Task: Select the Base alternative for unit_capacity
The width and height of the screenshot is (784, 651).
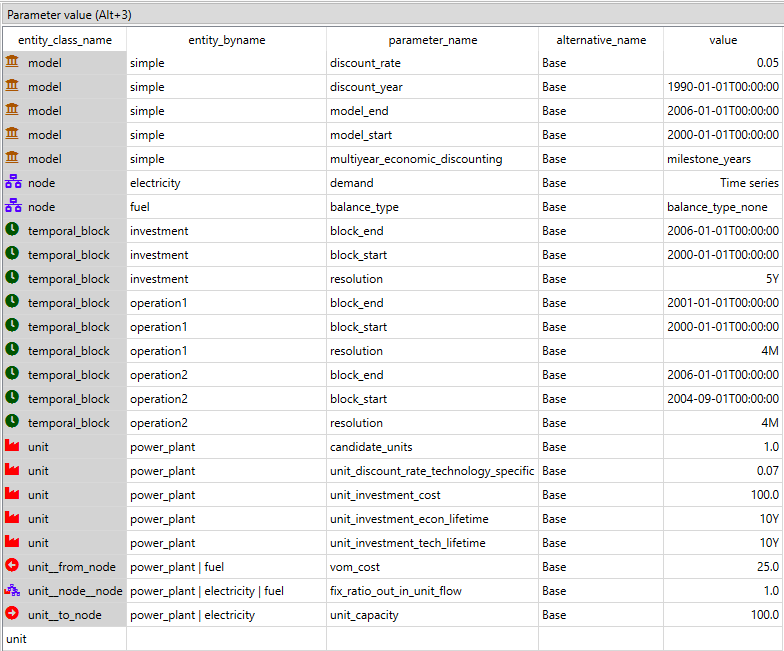Action: pos(601,615)
